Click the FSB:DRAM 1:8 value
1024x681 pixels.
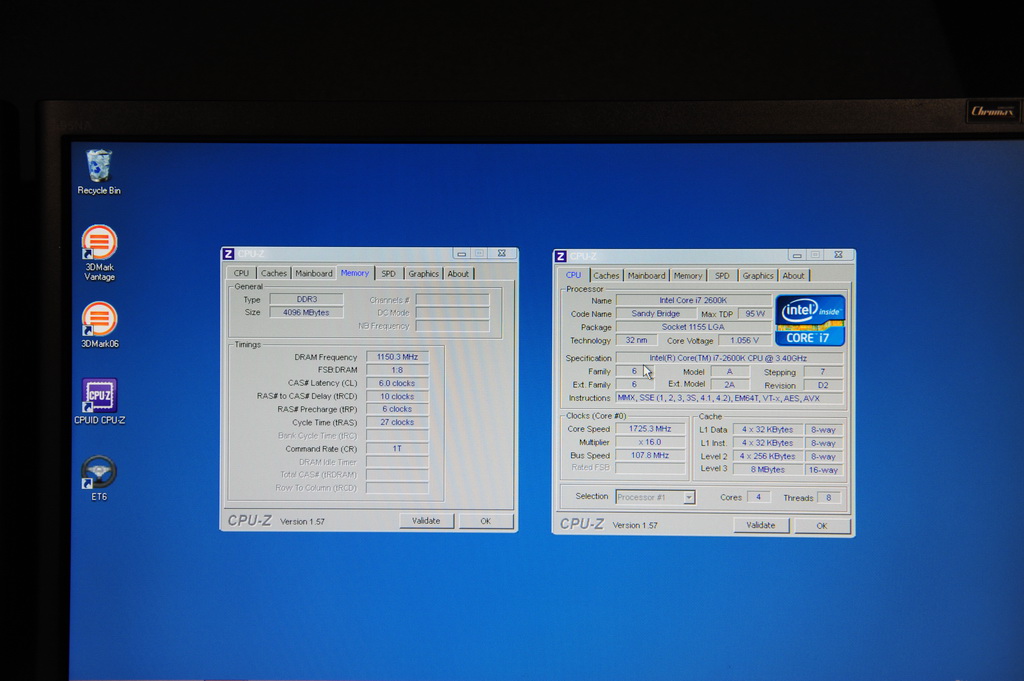tap(397, 370)
